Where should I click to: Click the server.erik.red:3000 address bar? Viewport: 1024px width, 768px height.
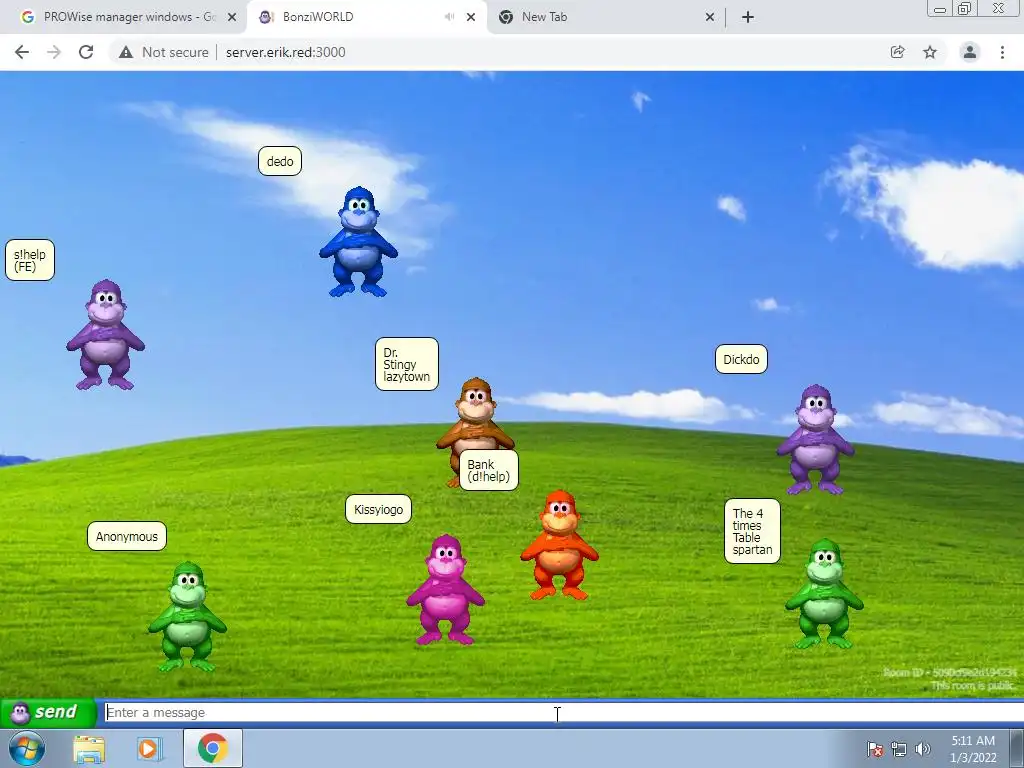(285, 52)
